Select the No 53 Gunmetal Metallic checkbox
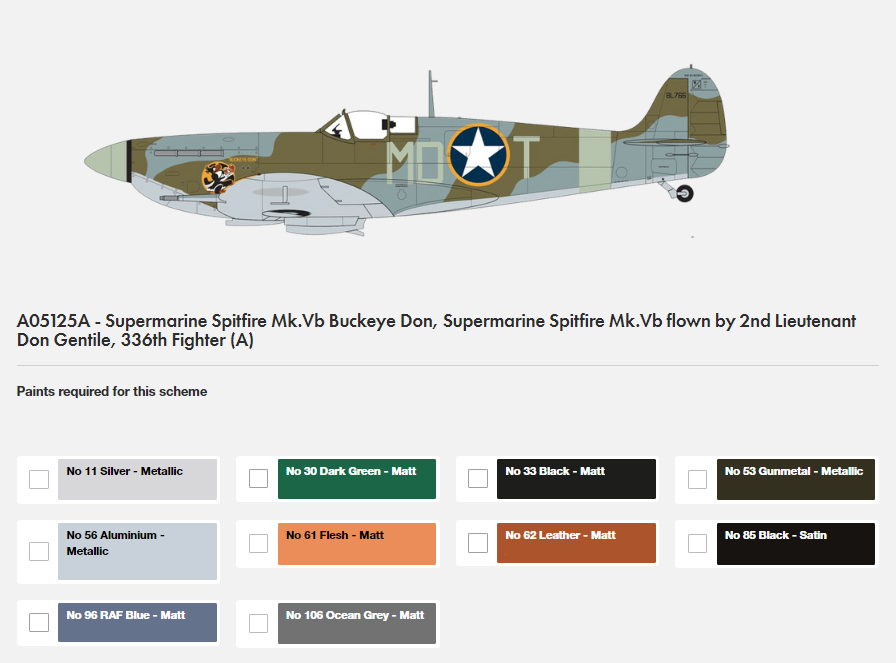The height and width of the screenshot is (663, 896). [x=697, y=479]
